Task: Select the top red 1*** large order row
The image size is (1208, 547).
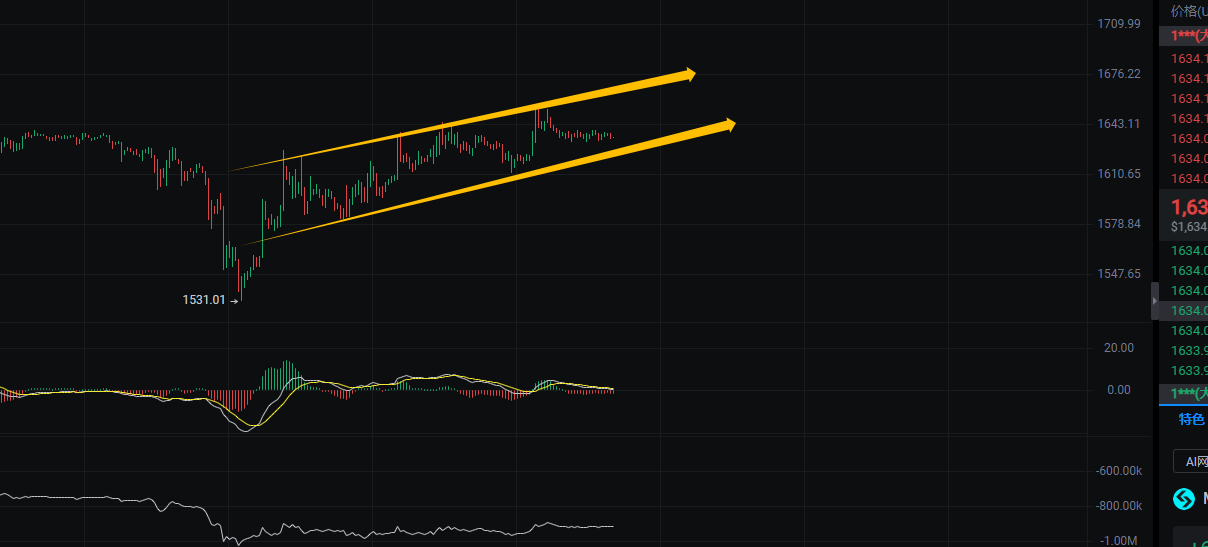Action: coord(1184,36)
